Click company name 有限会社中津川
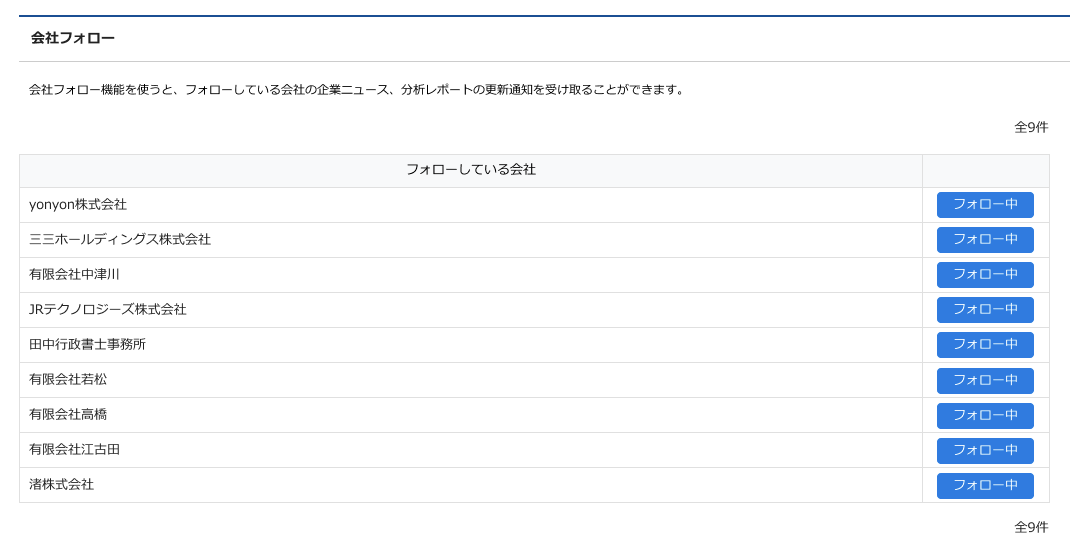The width and height of the screenshot is (1073, 549). pos(74,275)
